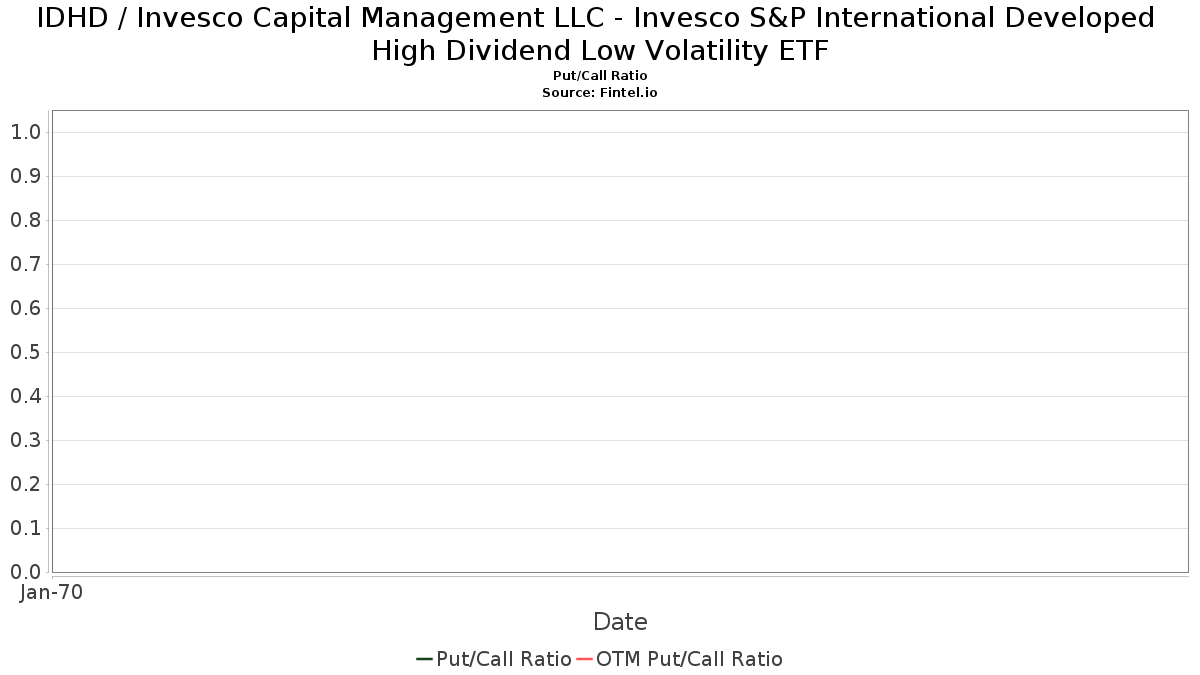Click the dark green Put/Call Ratio legend line
Viewport: 1200px width, 675px height.
pos(424,659)
